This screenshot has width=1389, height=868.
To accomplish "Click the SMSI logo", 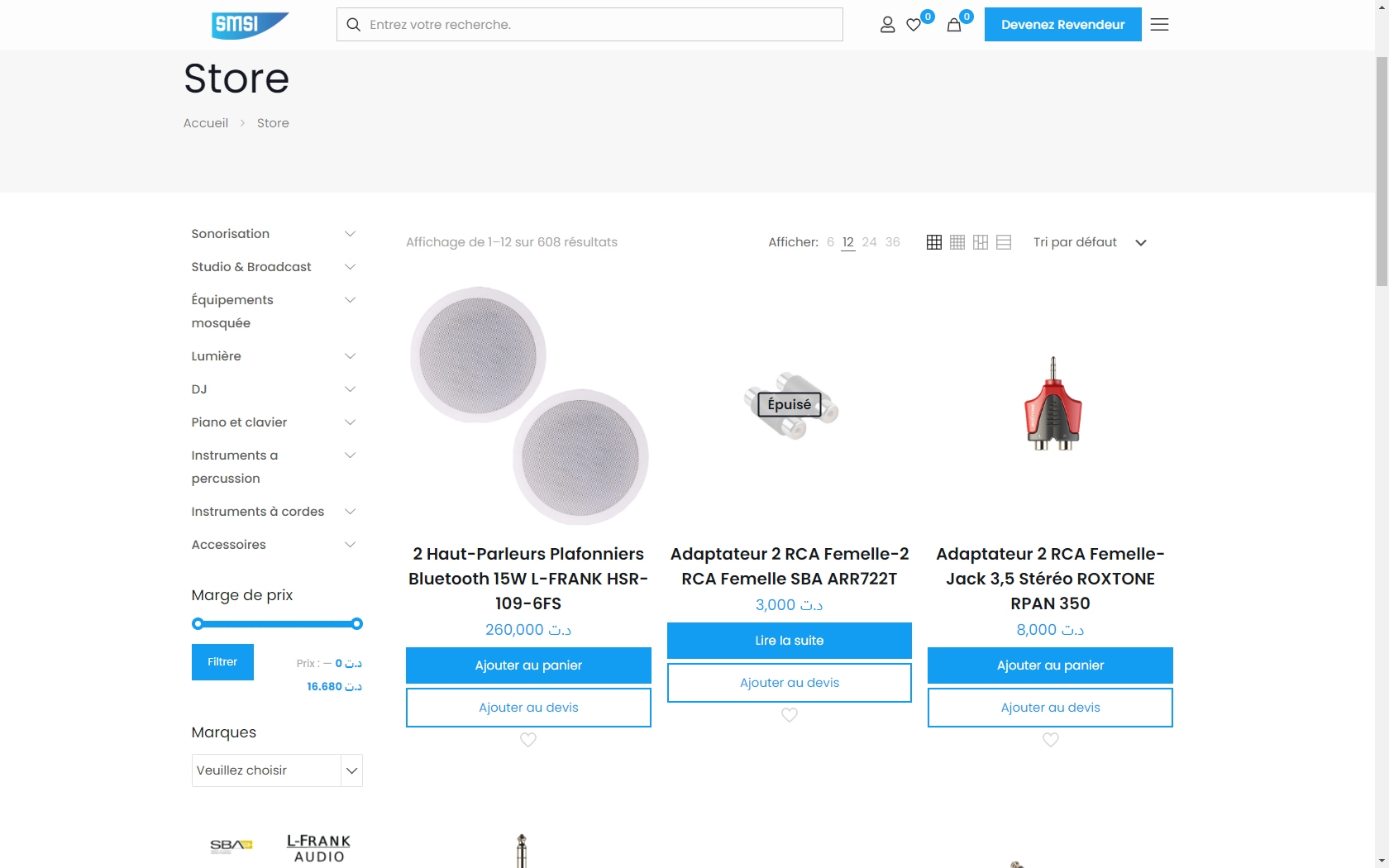I will (x=250, y=25).
